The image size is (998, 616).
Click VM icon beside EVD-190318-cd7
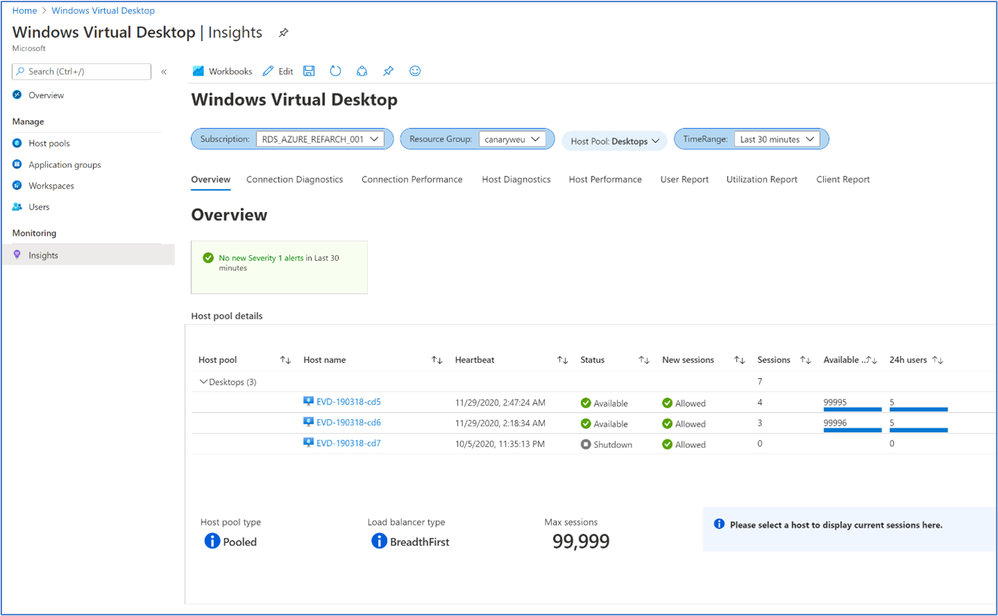tap(309, 443)
